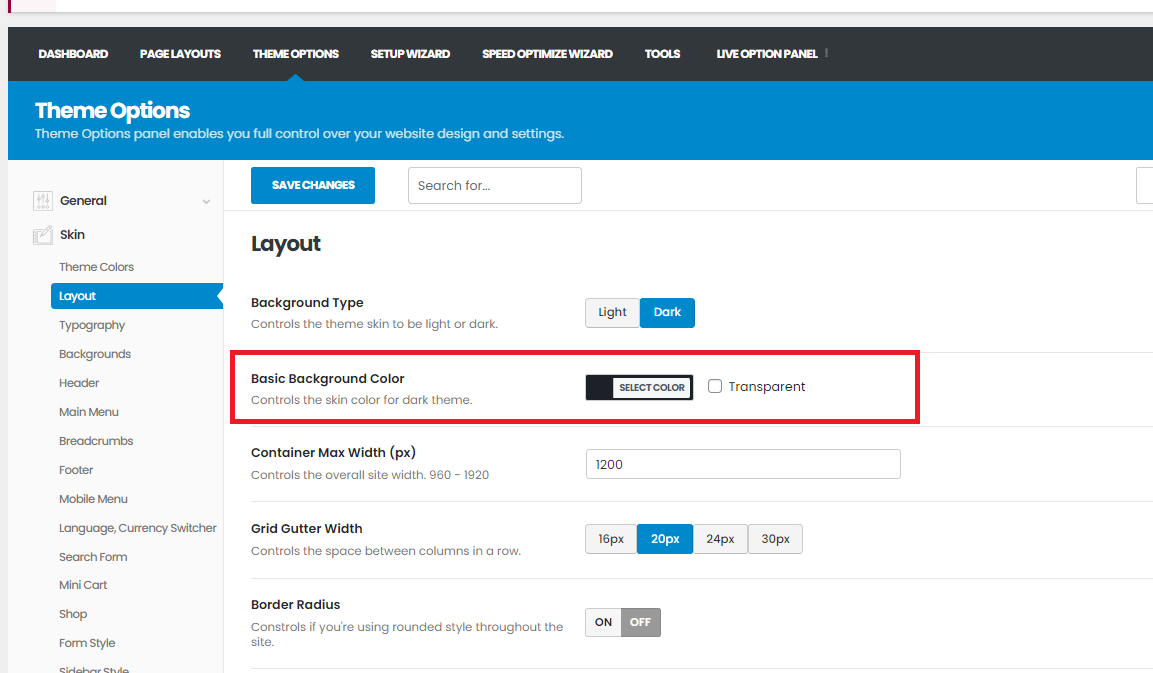Open Typography settings
The height and width of the screenshot is (673, 1153).
[x=92, y=325]
